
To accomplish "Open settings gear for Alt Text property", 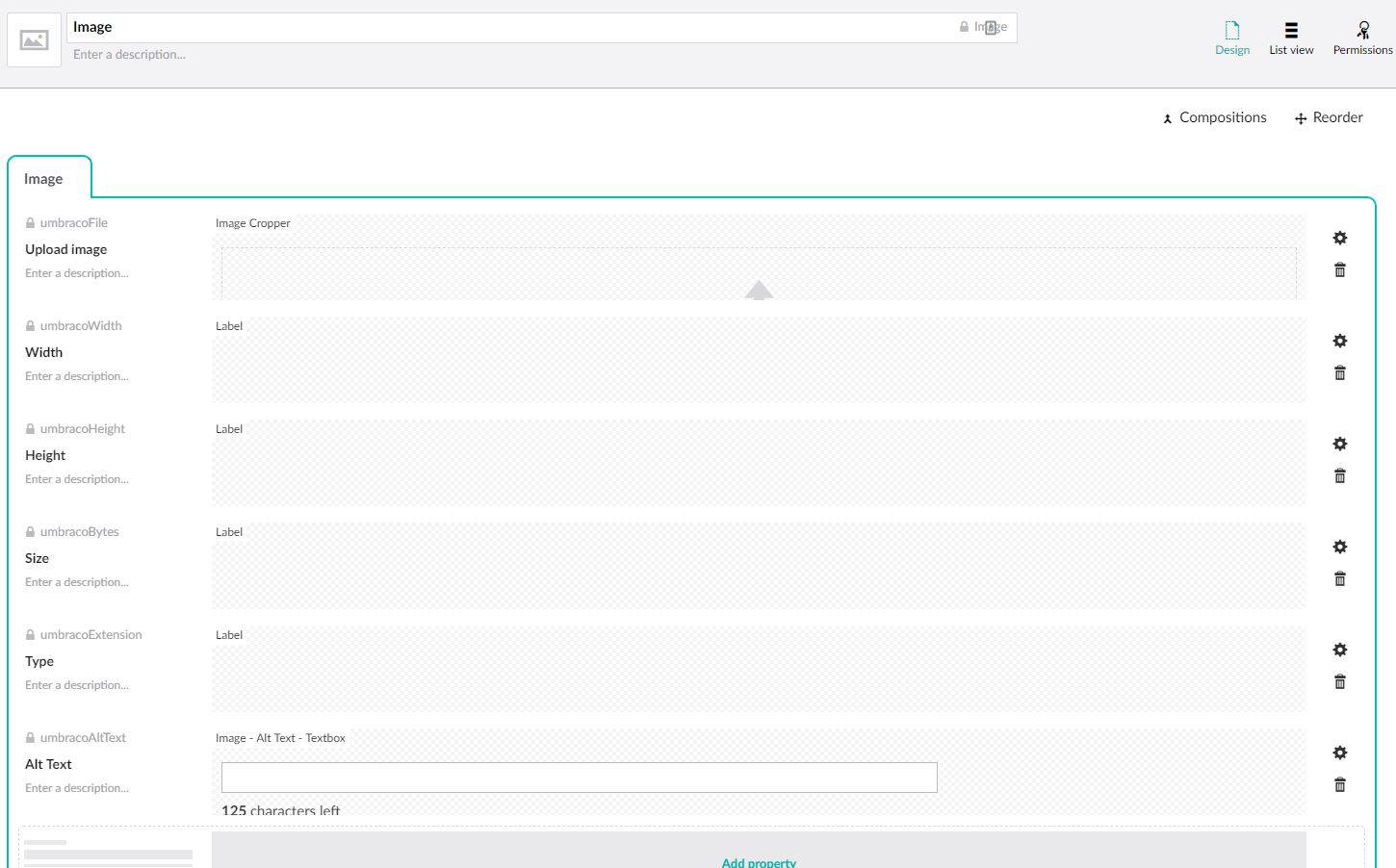I will (1339, 753).
